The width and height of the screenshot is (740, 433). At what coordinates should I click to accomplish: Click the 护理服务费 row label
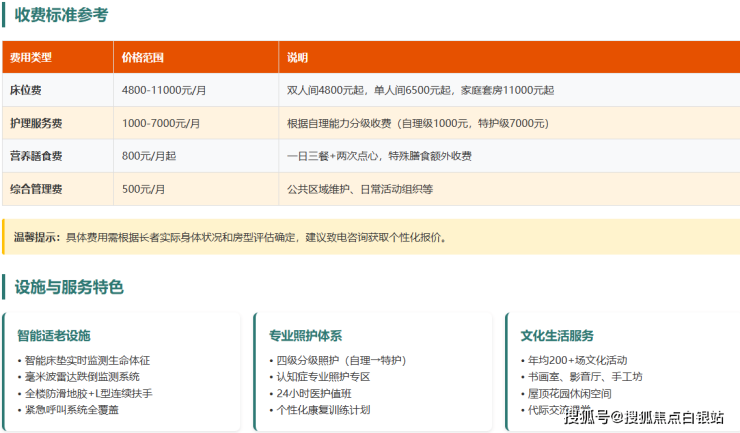coord(36,123)
